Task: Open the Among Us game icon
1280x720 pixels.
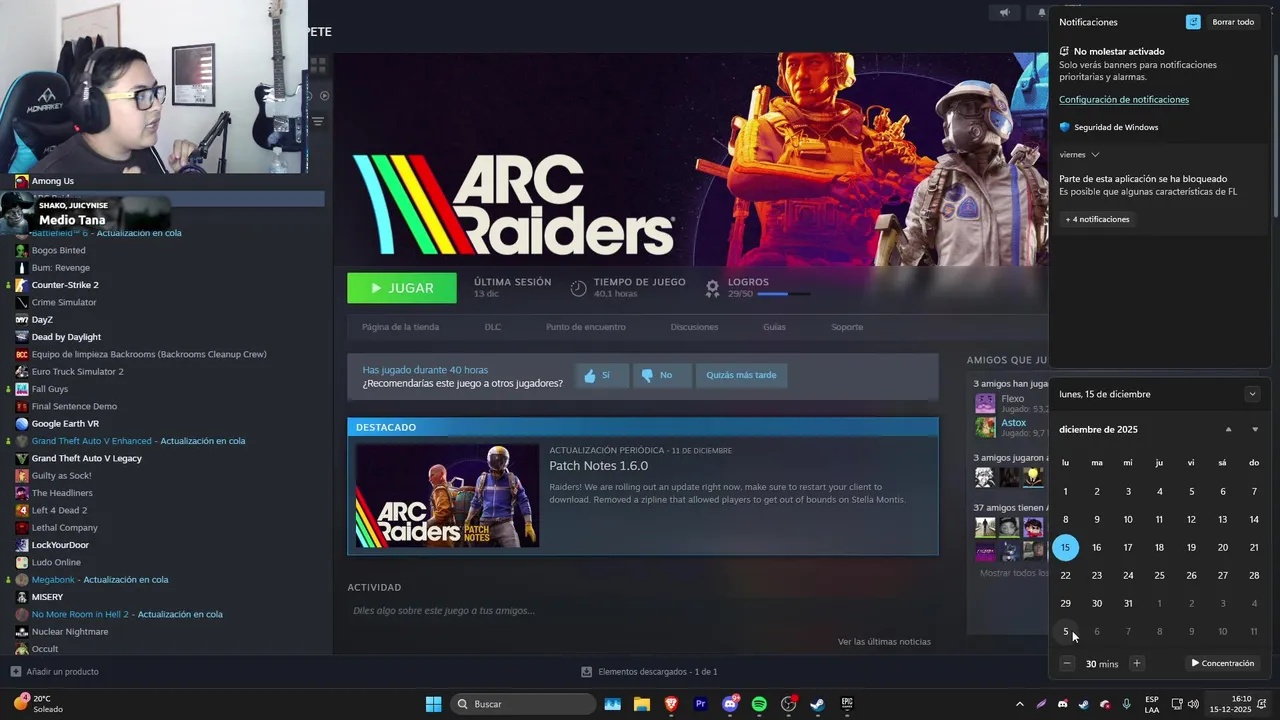Action: click(x=22, y=181)
